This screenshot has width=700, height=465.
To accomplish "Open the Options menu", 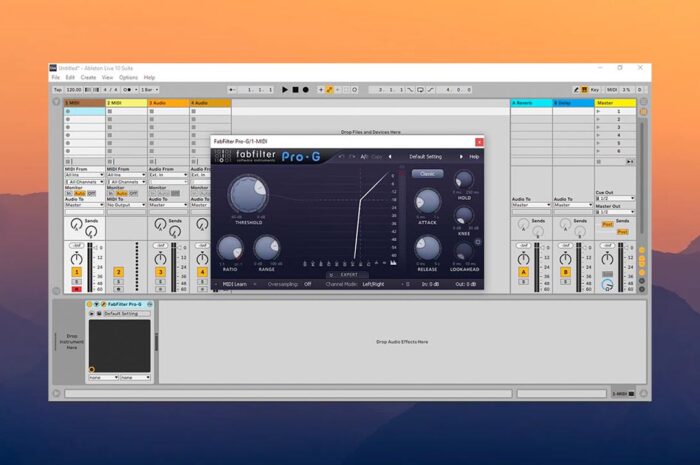I will [x=128, y=77].
